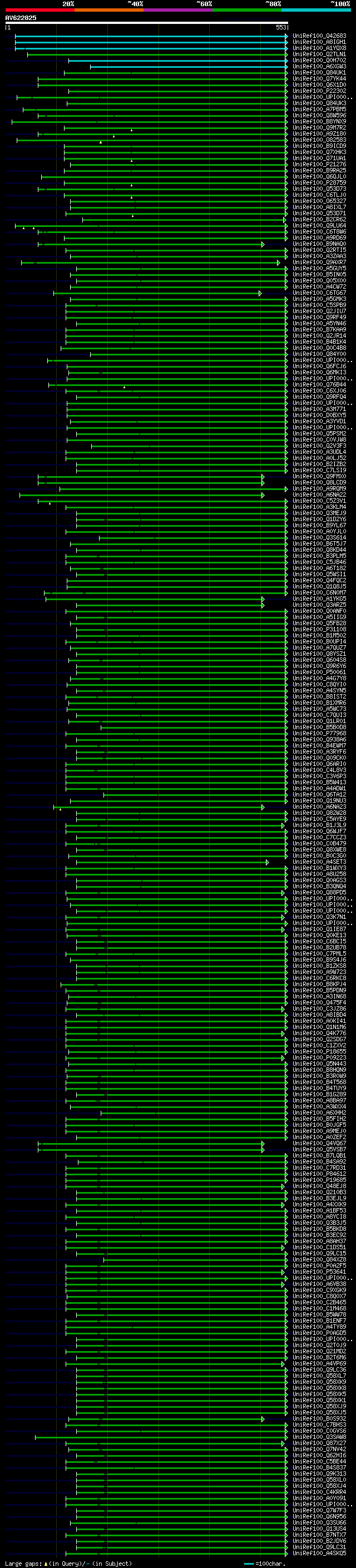356x1568 pixels.
Task: Select the UniRef100_Q9LC36 entry
Action: pyautogui.click(x=319, y=1369)
